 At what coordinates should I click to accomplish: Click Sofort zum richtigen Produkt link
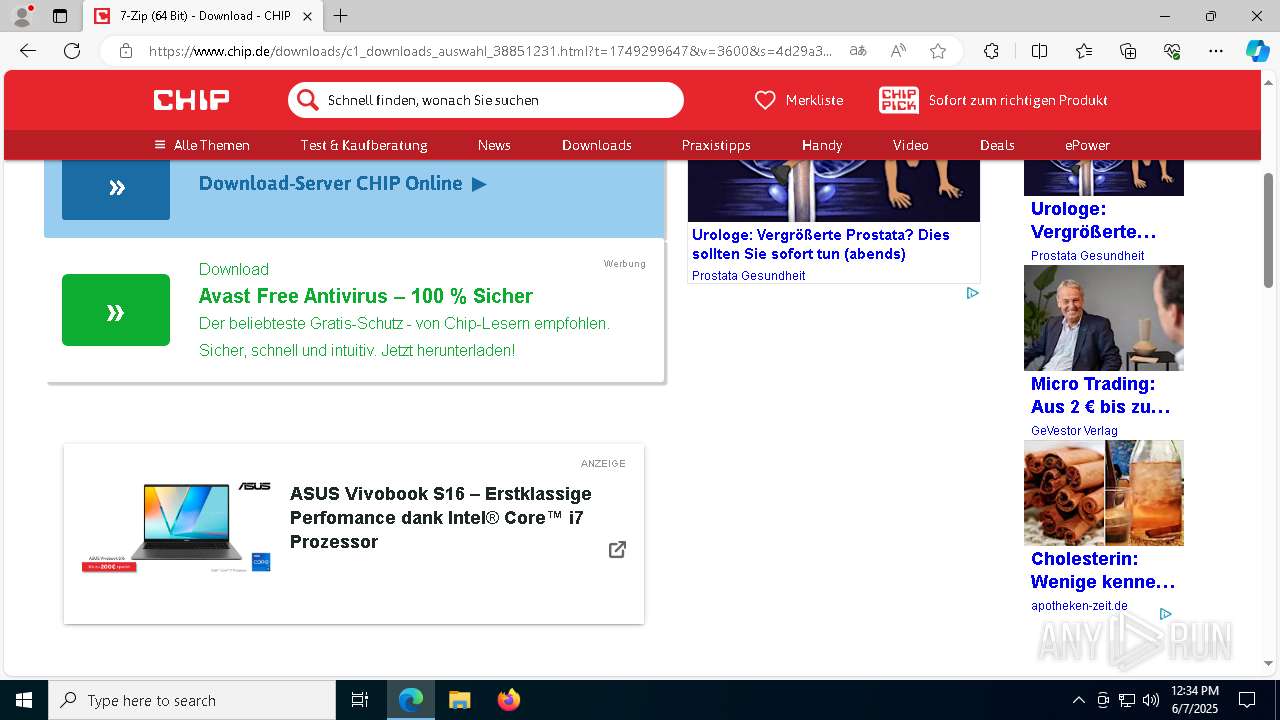(x=1018, y=100)
